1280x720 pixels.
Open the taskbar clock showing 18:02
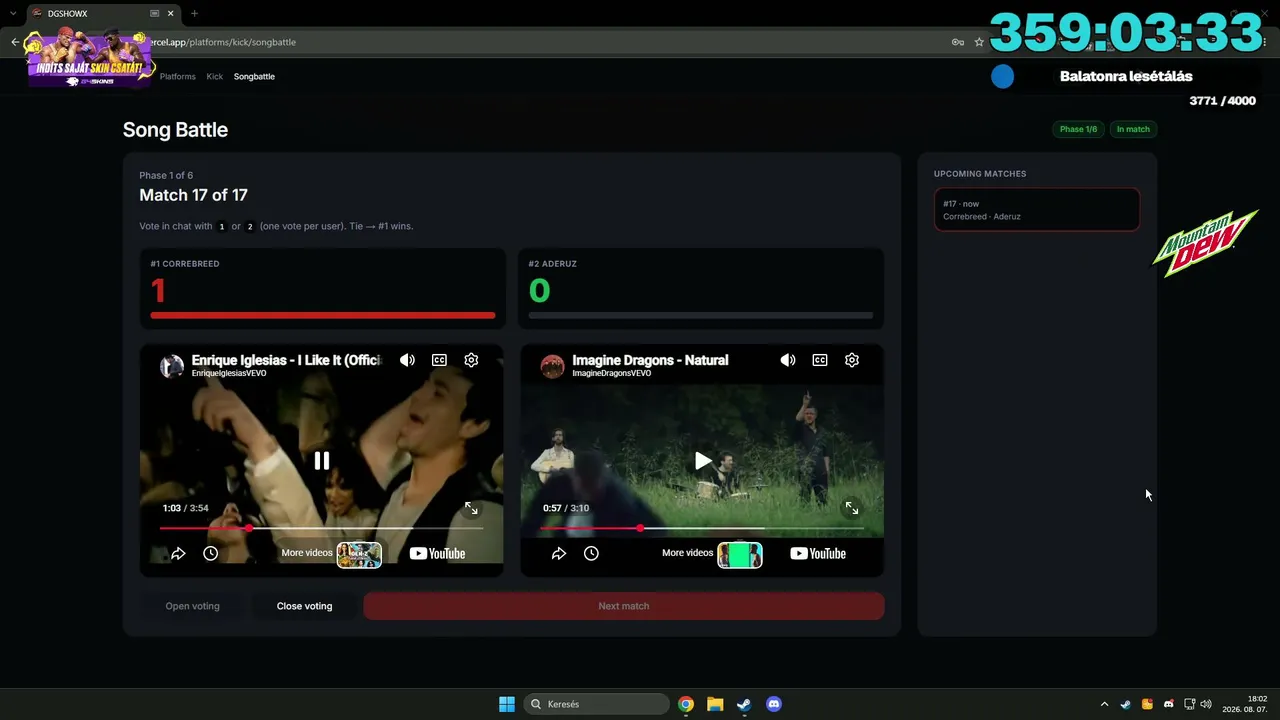coord(1246,704)
